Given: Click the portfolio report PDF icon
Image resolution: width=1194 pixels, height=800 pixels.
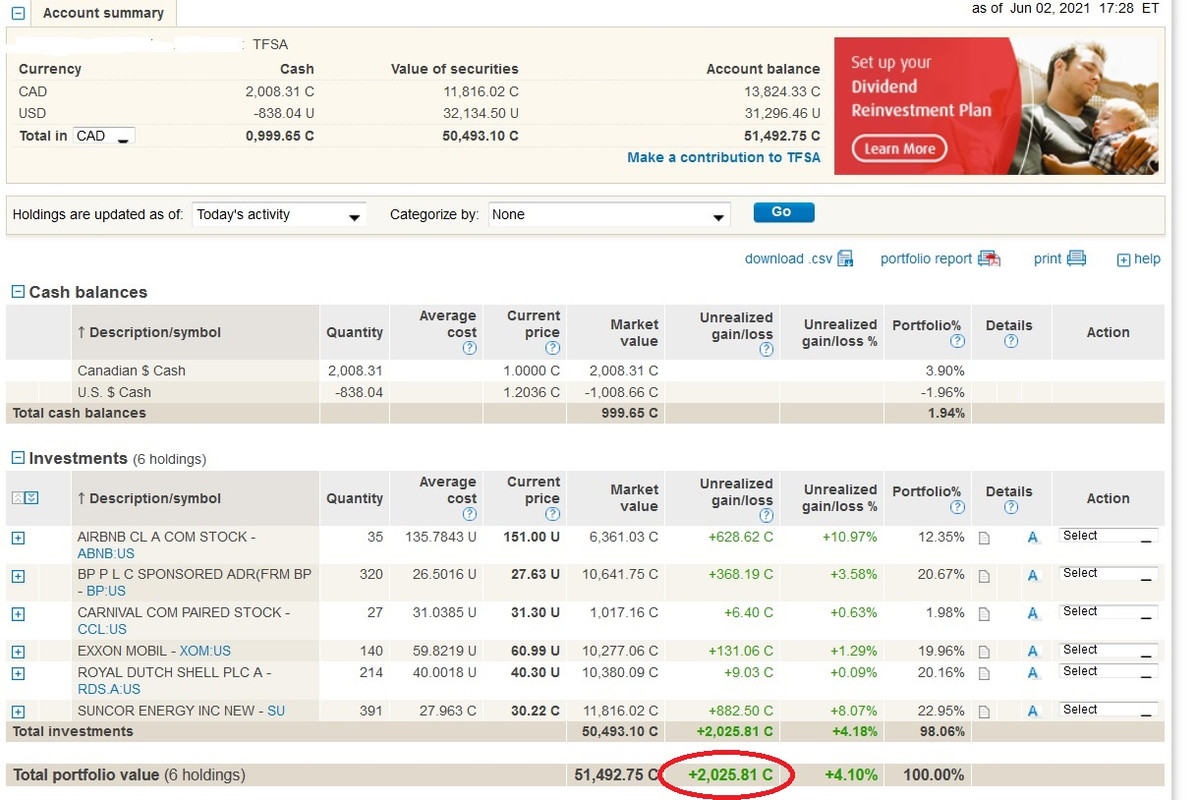Looking at the screenshot, I should coord(988,259).
